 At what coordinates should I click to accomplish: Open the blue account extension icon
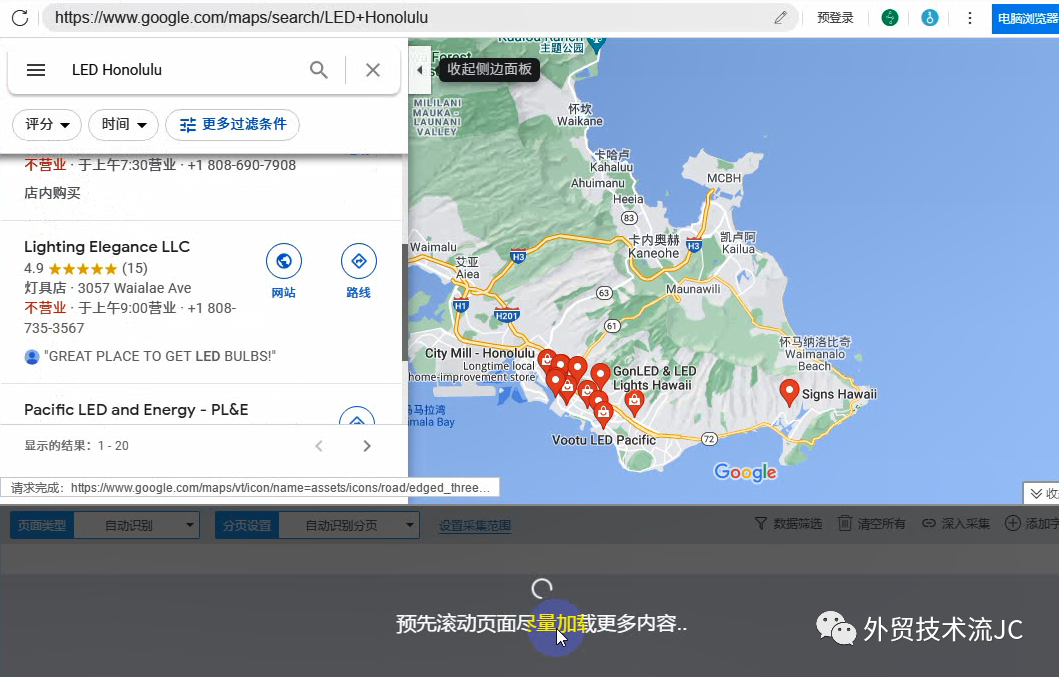[x=930, y=18]
